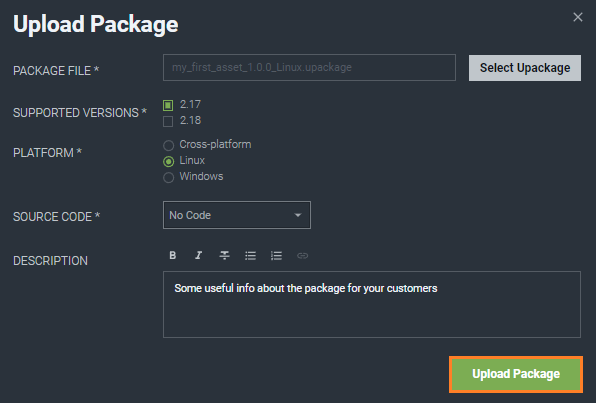Close the Upload Package dialog
The image size is (596, 403).
(x=578, y=17)
